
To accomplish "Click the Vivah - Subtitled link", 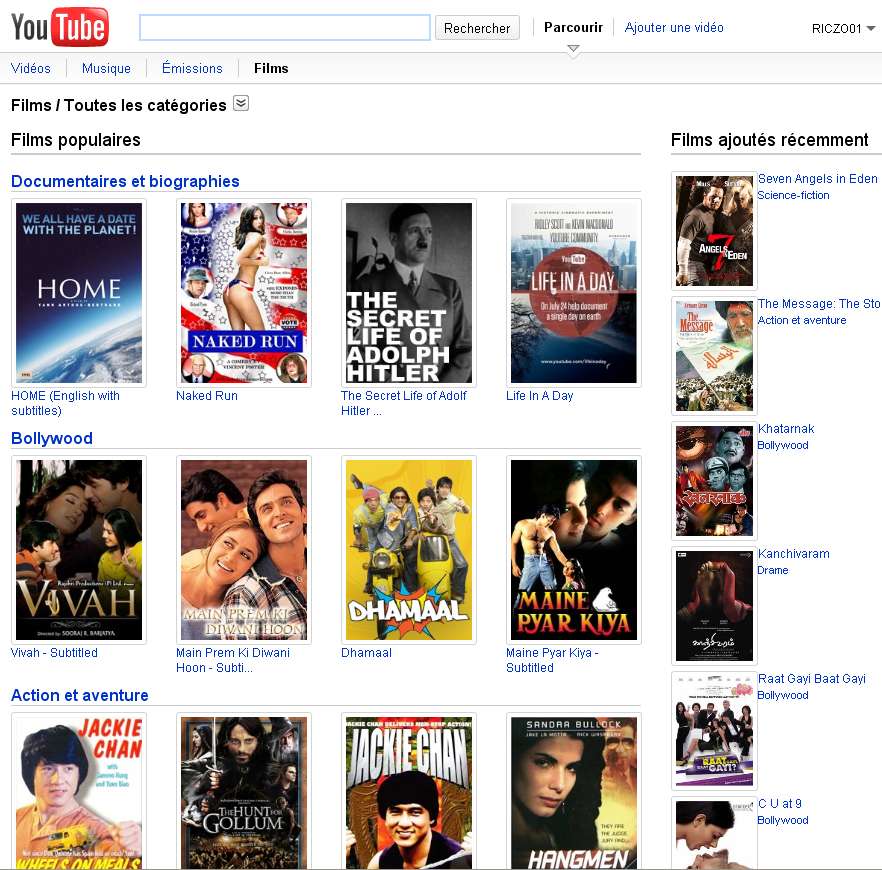I will pos(53,652).
